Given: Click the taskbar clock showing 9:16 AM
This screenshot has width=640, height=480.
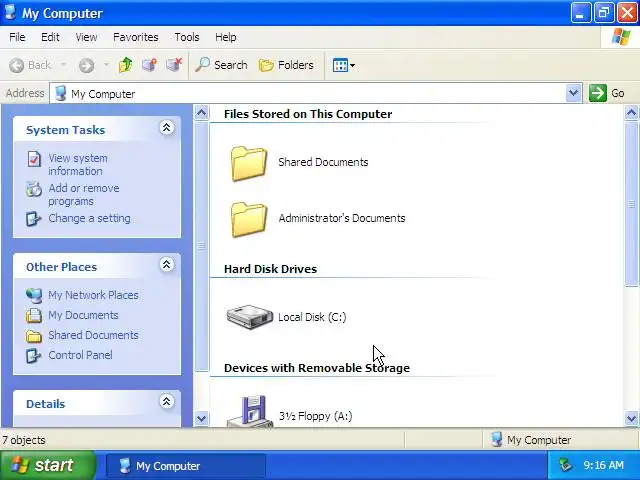Looking at the screenshot, I should (x=603, y=465).
